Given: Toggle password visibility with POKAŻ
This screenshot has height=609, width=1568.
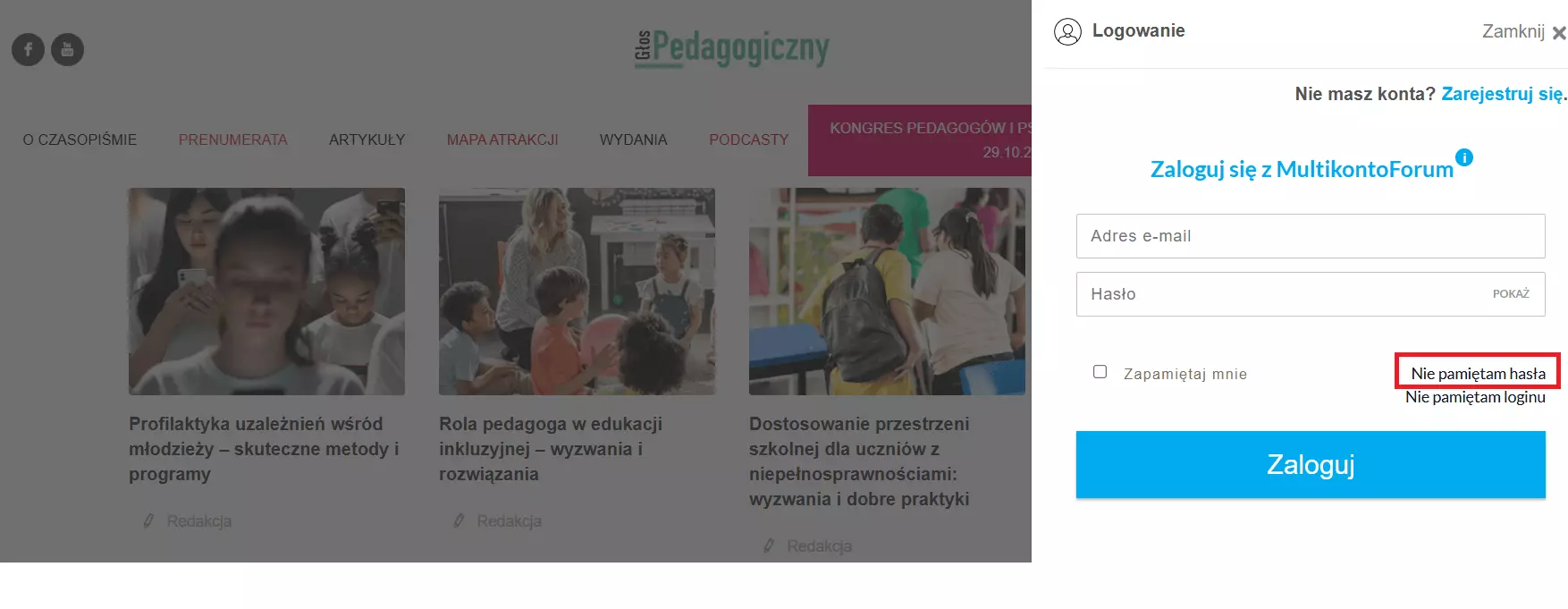Looking at the screenshot, I should pyautogui.click(x=1511, y=294).
